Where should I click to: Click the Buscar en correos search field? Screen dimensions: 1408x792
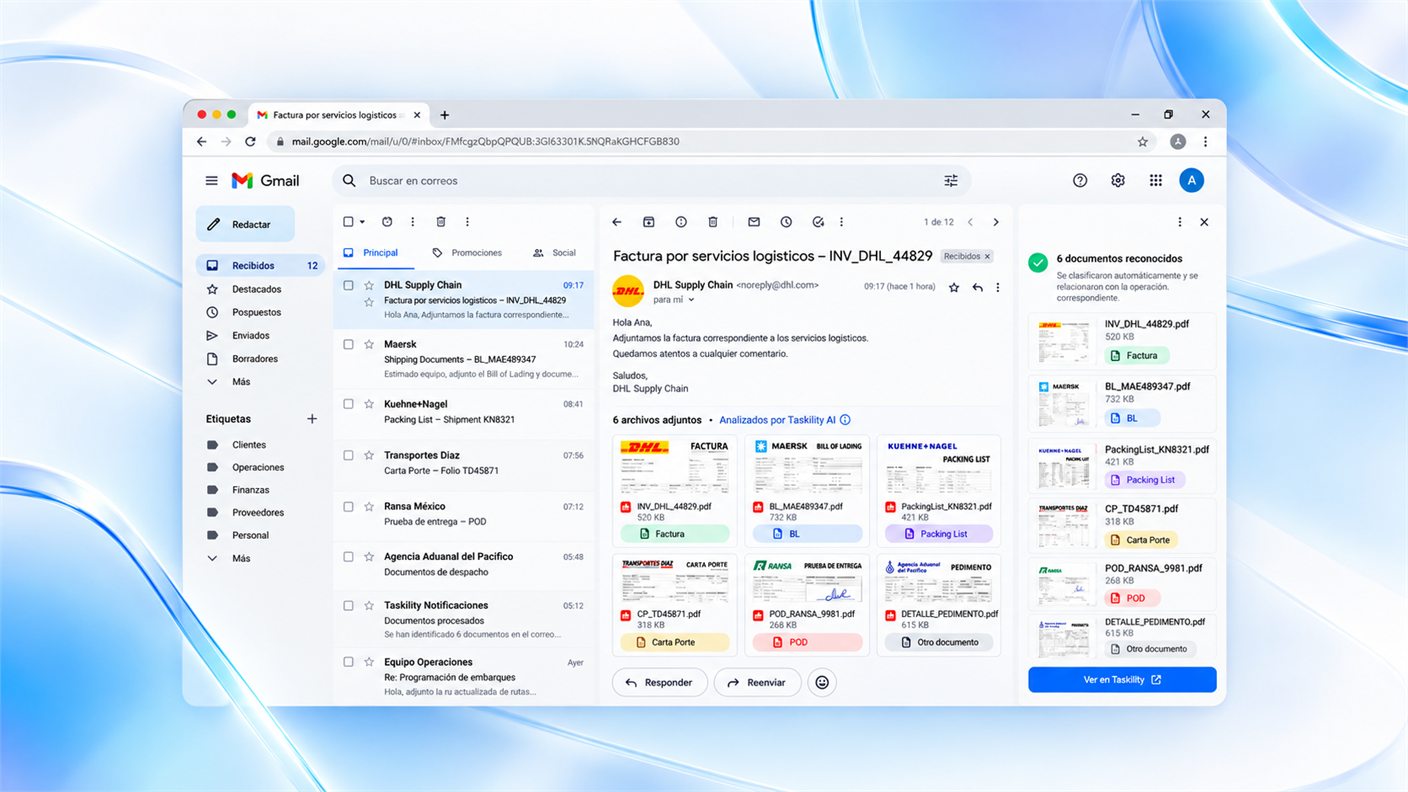[650, 181]
